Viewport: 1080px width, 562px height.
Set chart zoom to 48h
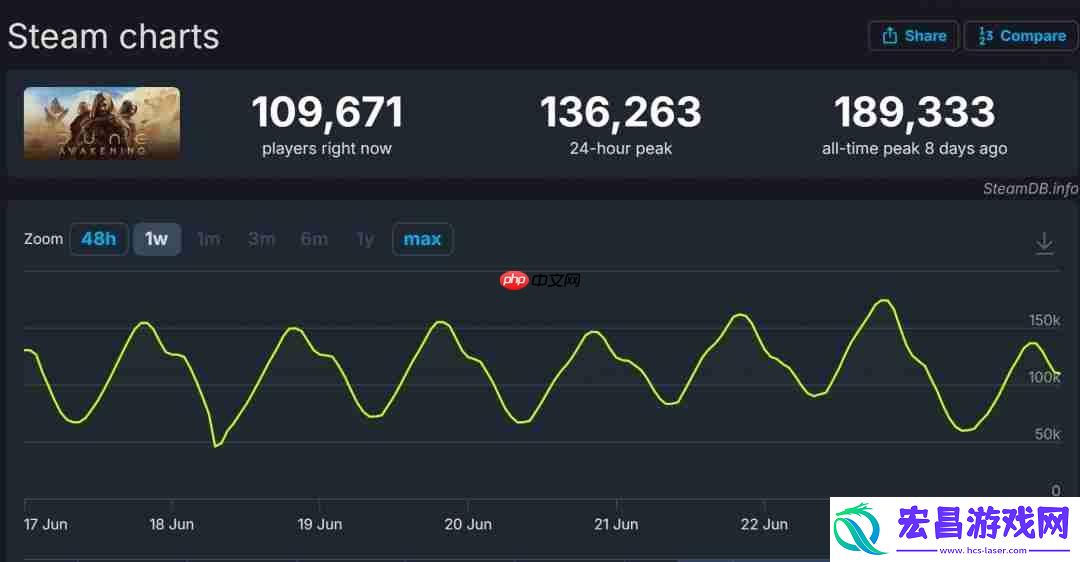coord(98,239)
